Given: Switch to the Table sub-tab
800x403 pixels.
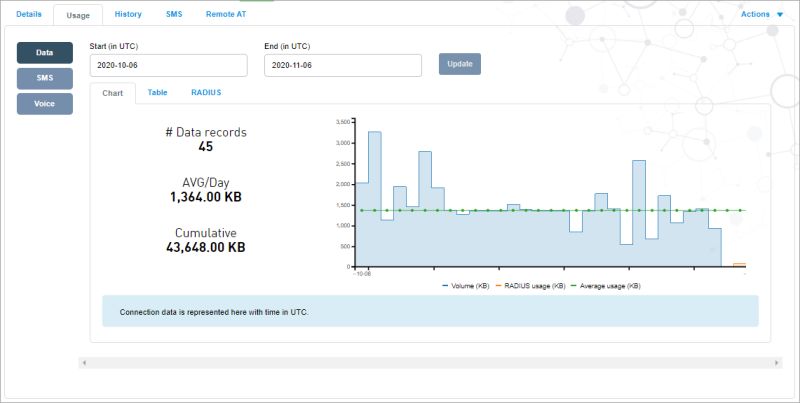Looking at the screenshot, I should tap(157, 92).
